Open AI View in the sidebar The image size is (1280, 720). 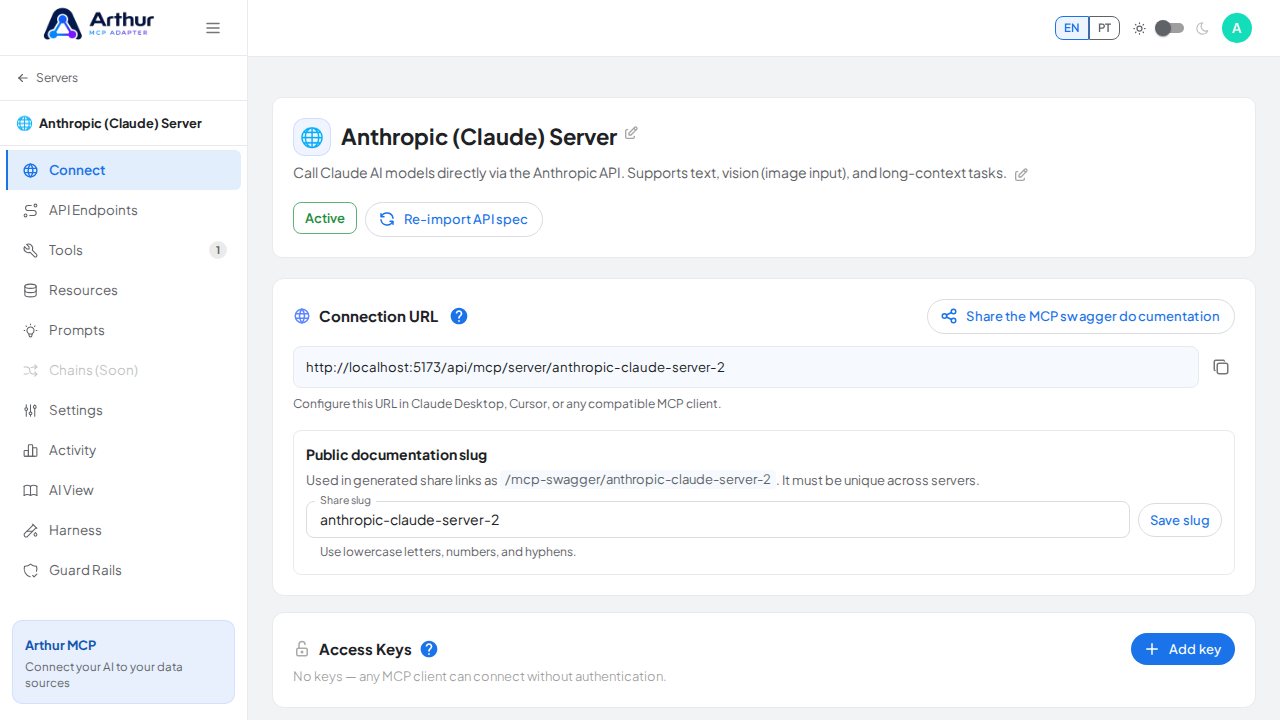coord(123,490)
